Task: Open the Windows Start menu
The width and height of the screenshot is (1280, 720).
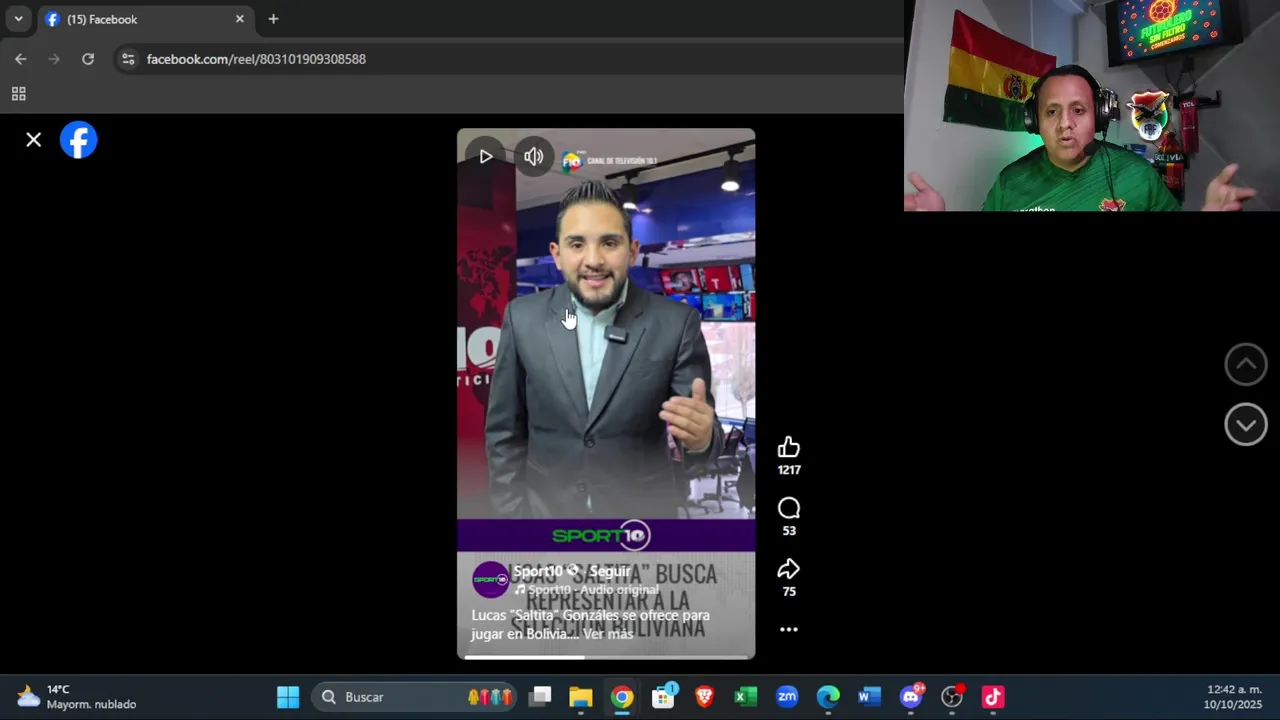Action: tap(288, 697)
